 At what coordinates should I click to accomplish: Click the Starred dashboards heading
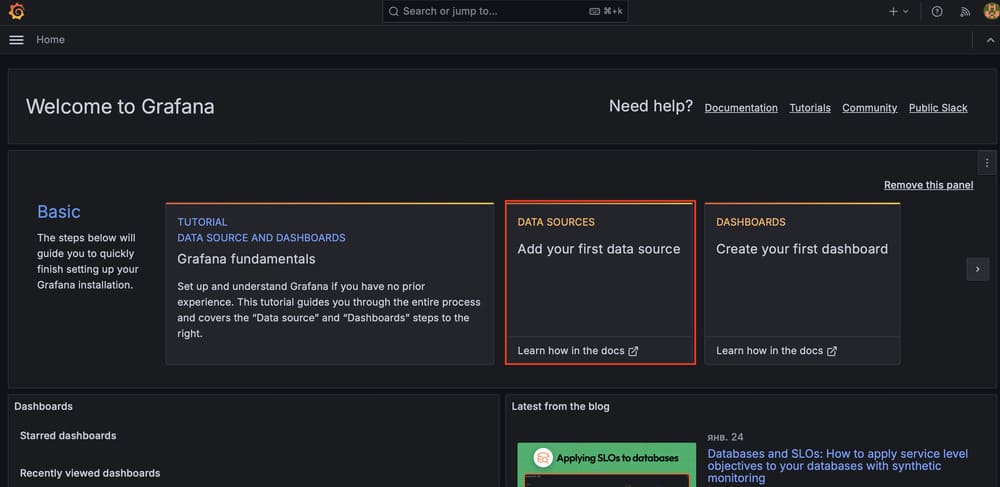click(68, 436)
